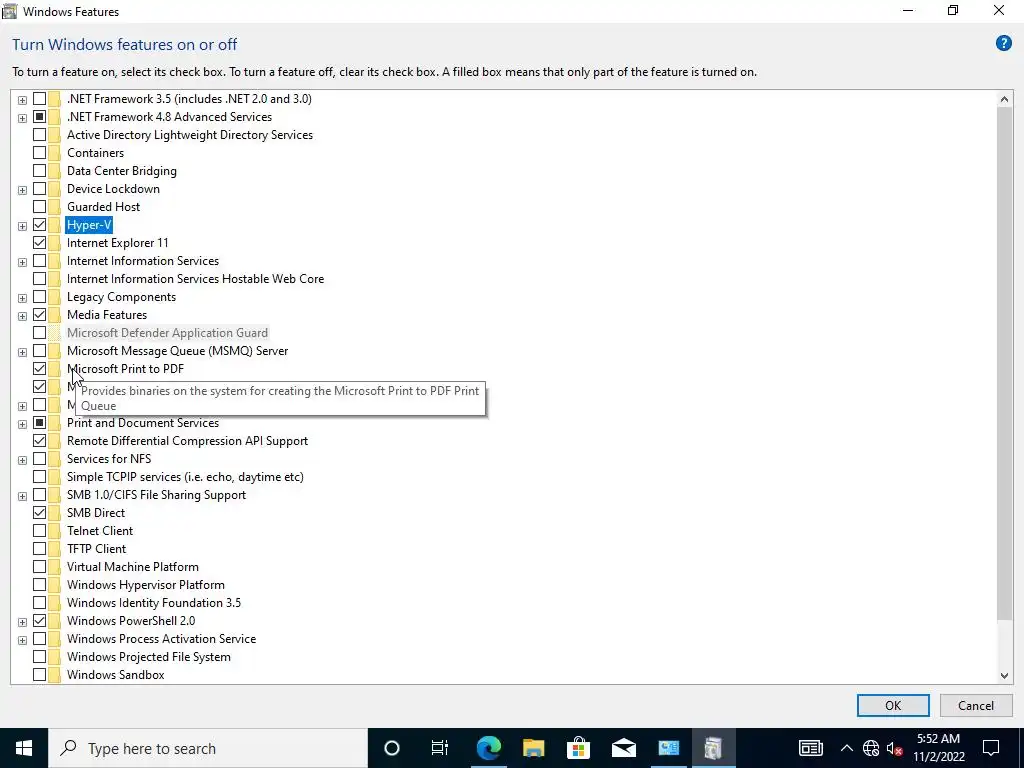This screenshot has height=768, width=1024.
Task: Open the notification center icon
Action: pyautogui.click(x=991, y=748)
